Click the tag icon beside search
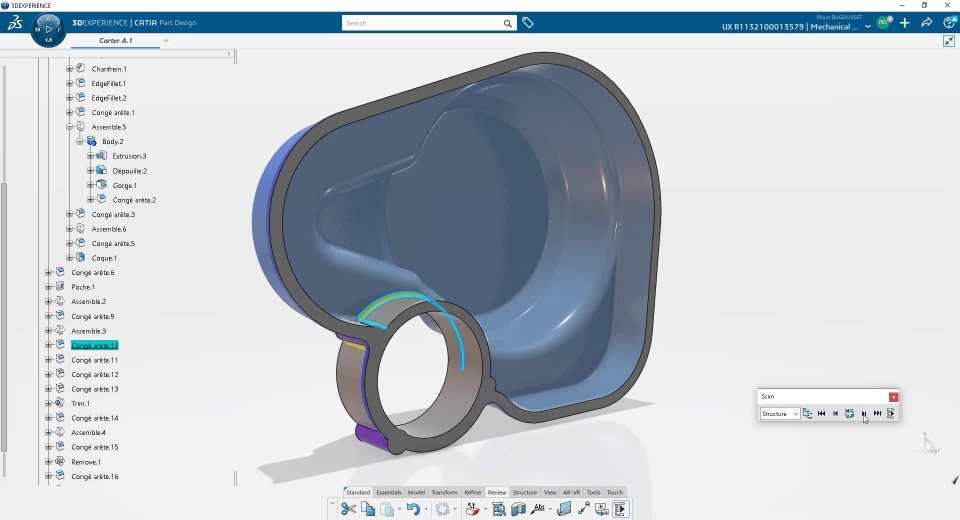Viewport: 960px width, 520px height. click(x=528, y=23)
